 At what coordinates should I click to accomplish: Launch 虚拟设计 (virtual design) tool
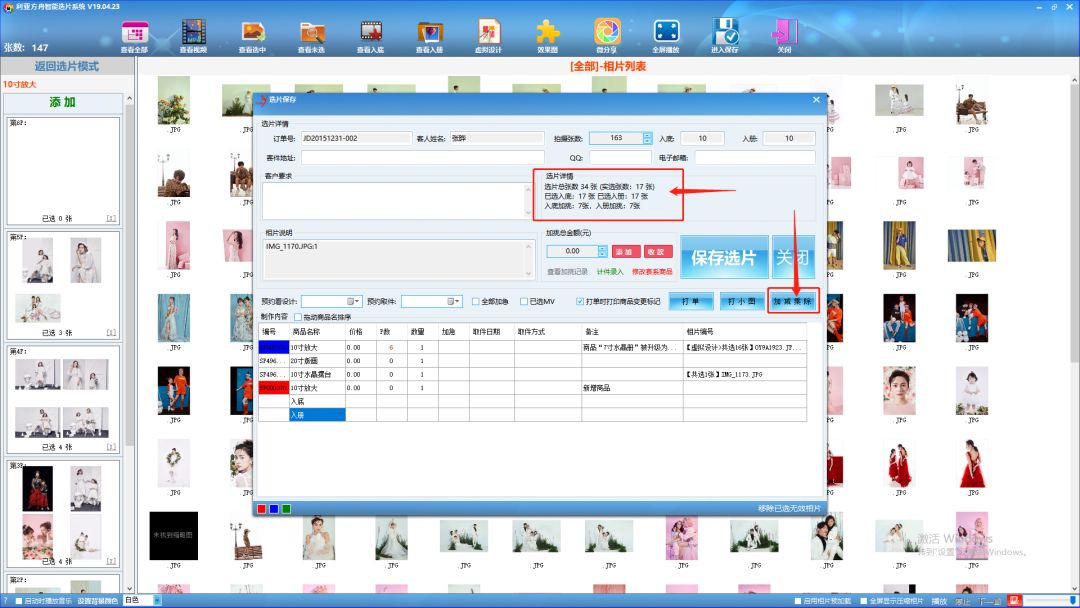click(x=489, y=36)
